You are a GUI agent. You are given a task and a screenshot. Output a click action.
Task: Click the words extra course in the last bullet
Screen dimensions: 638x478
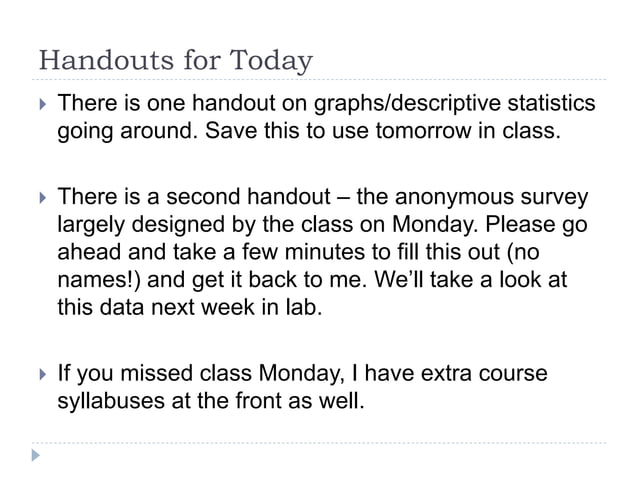(x=484, y=373)
